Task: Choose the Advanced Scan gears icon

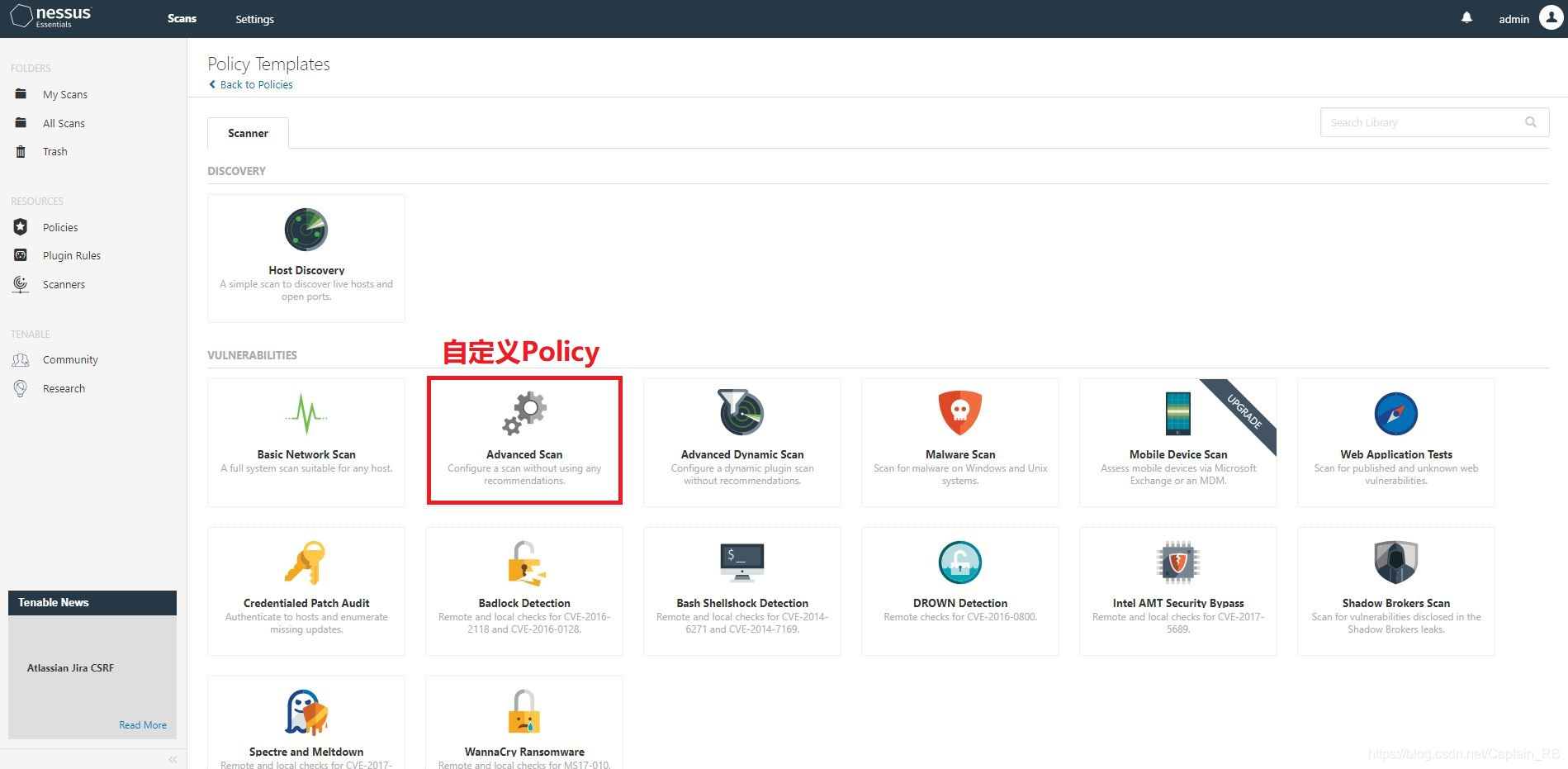Action: pyautogui.click(x=524, y=413)
